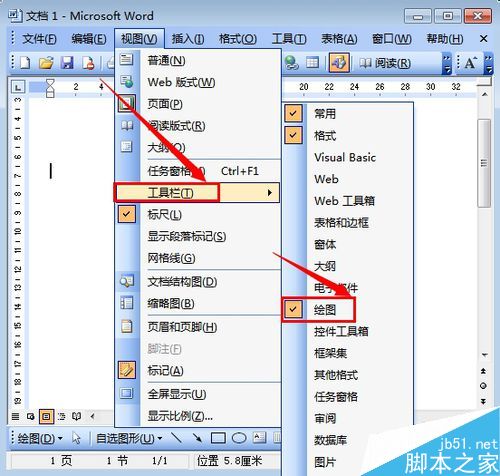Open the 插入 menu

188,39
